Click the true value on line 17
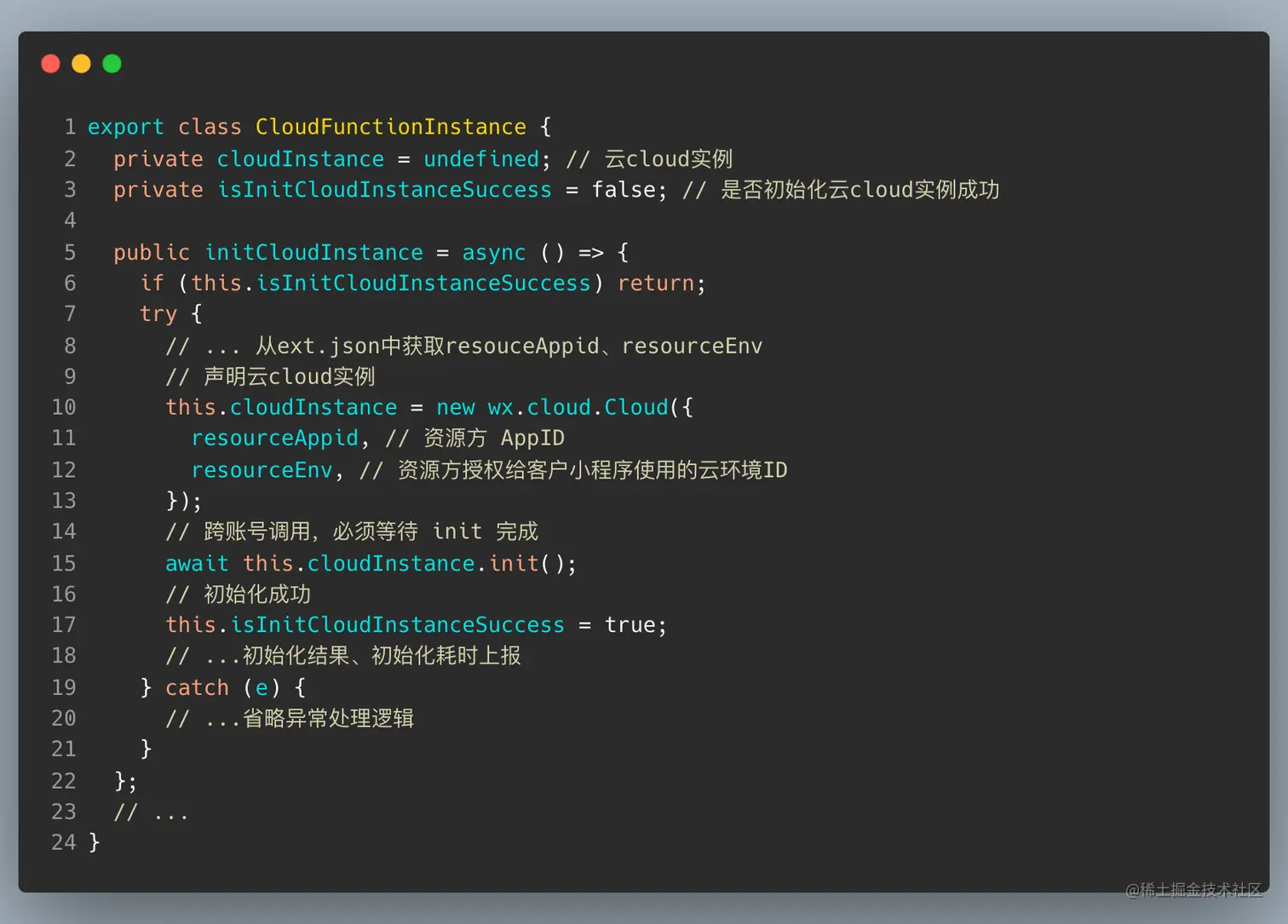Image resolution: width=1288 pixels, height=924 pixels. tap(630, 624)
